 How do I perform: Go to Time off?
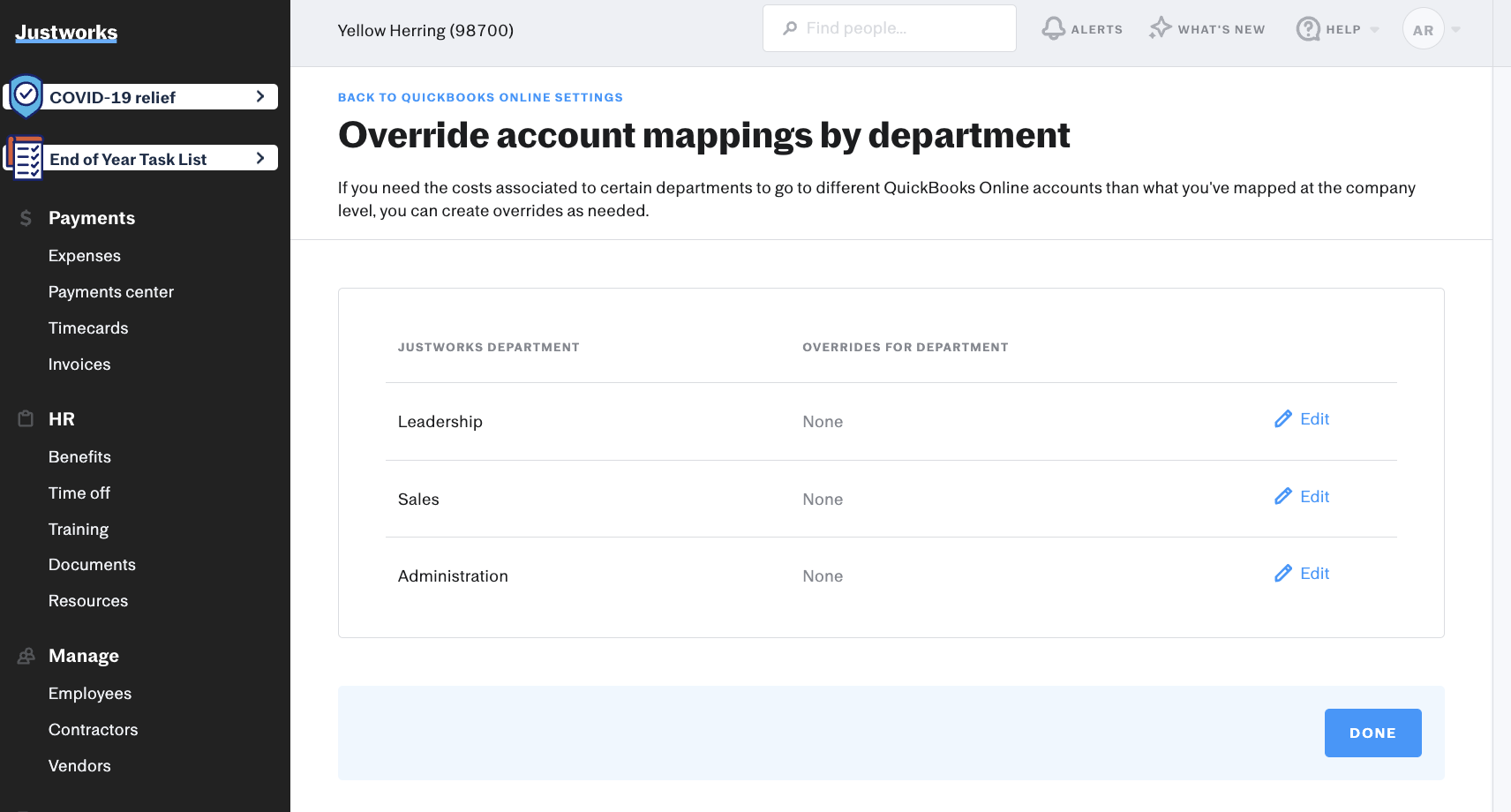pyautogui.click(x=79, y=493)
